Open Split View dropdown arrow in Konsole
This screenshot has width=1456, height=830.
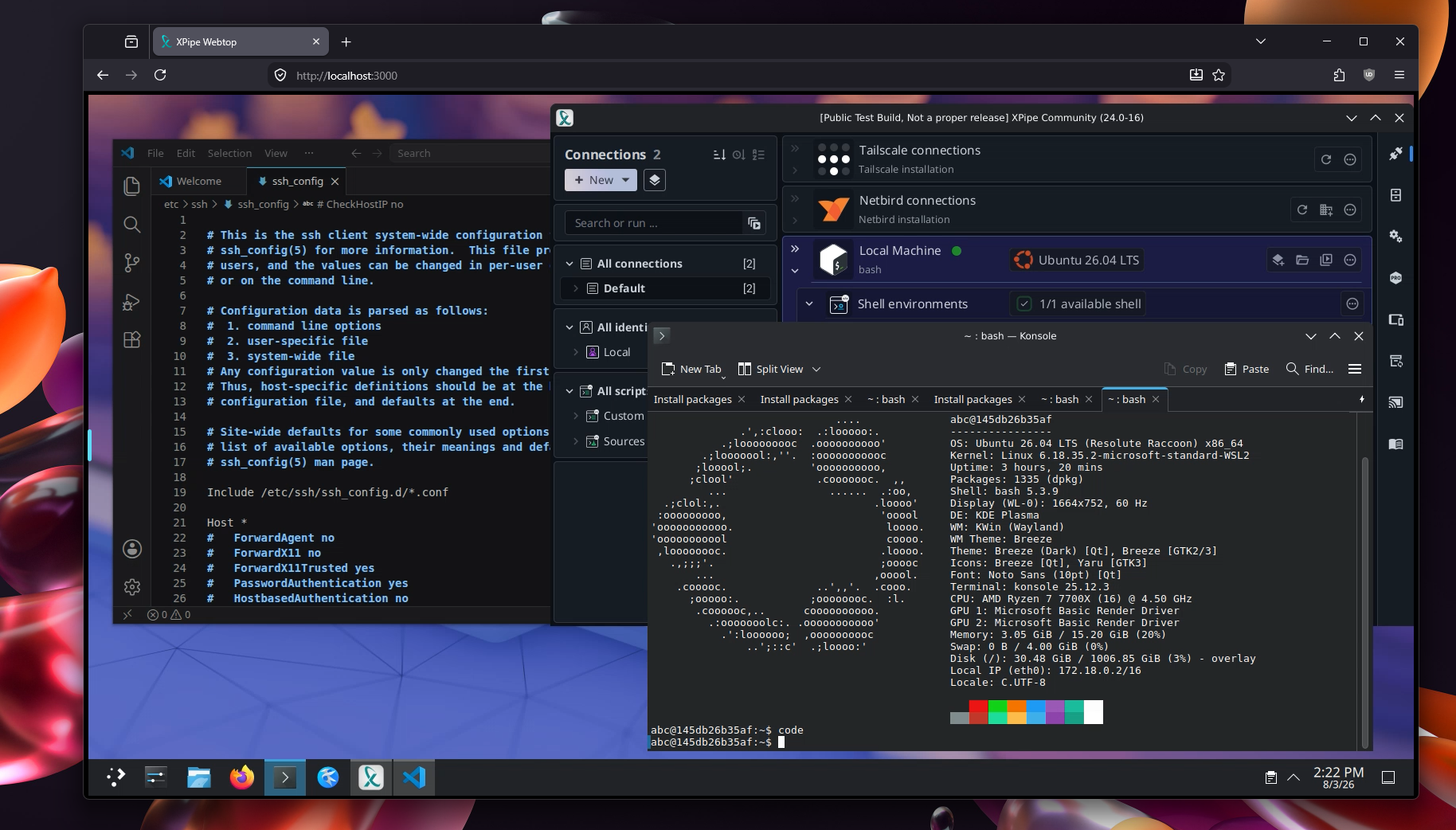click(x=816, y=370)
